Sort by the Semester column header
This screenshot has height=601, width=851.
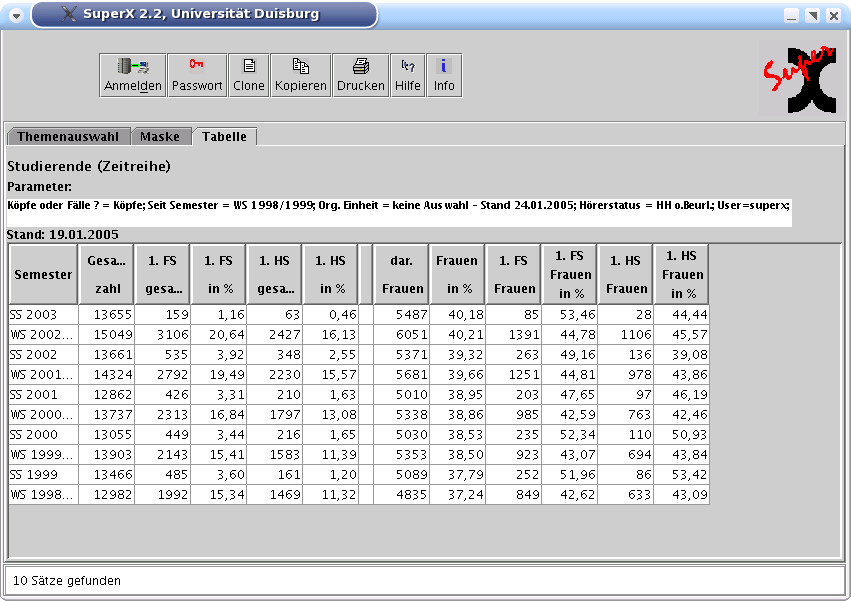pyautogui.click(x=43, y=274)
